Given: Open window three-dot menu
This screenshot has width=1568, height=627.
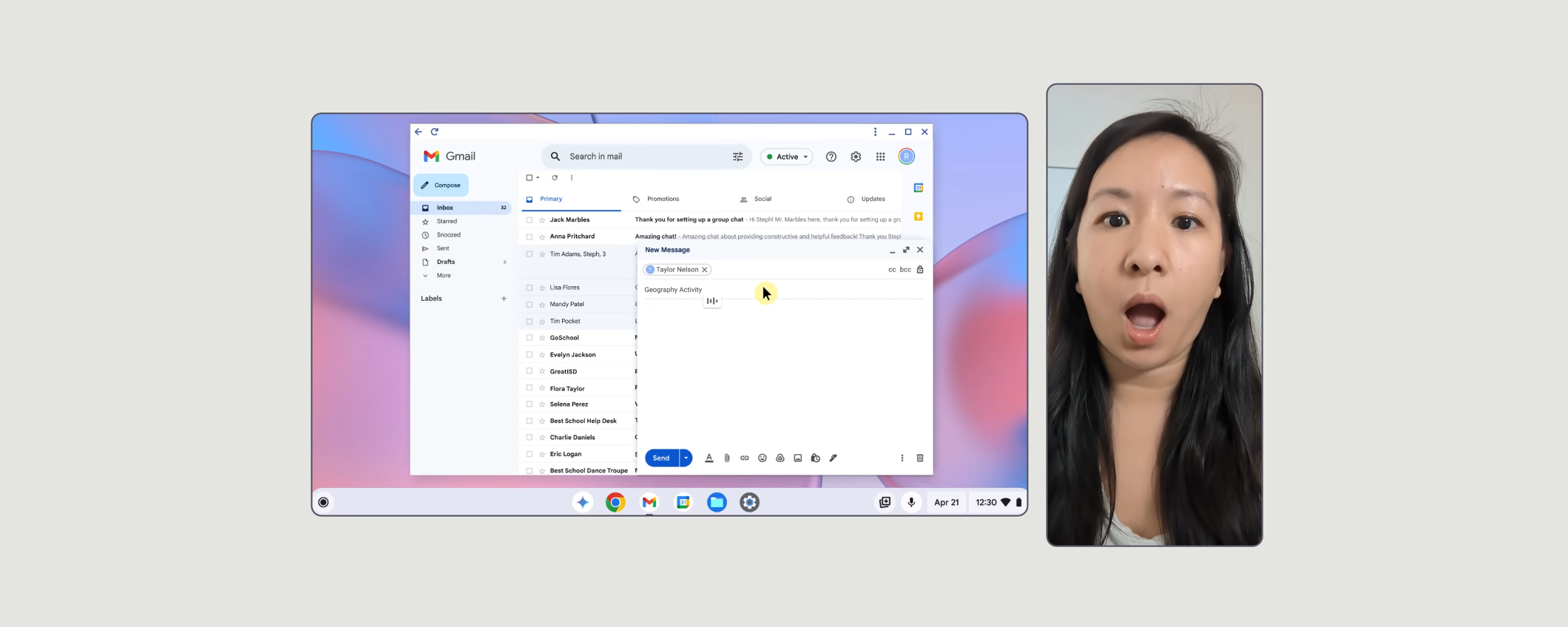Looking at the screenshot, I should [x=875, y=132].
